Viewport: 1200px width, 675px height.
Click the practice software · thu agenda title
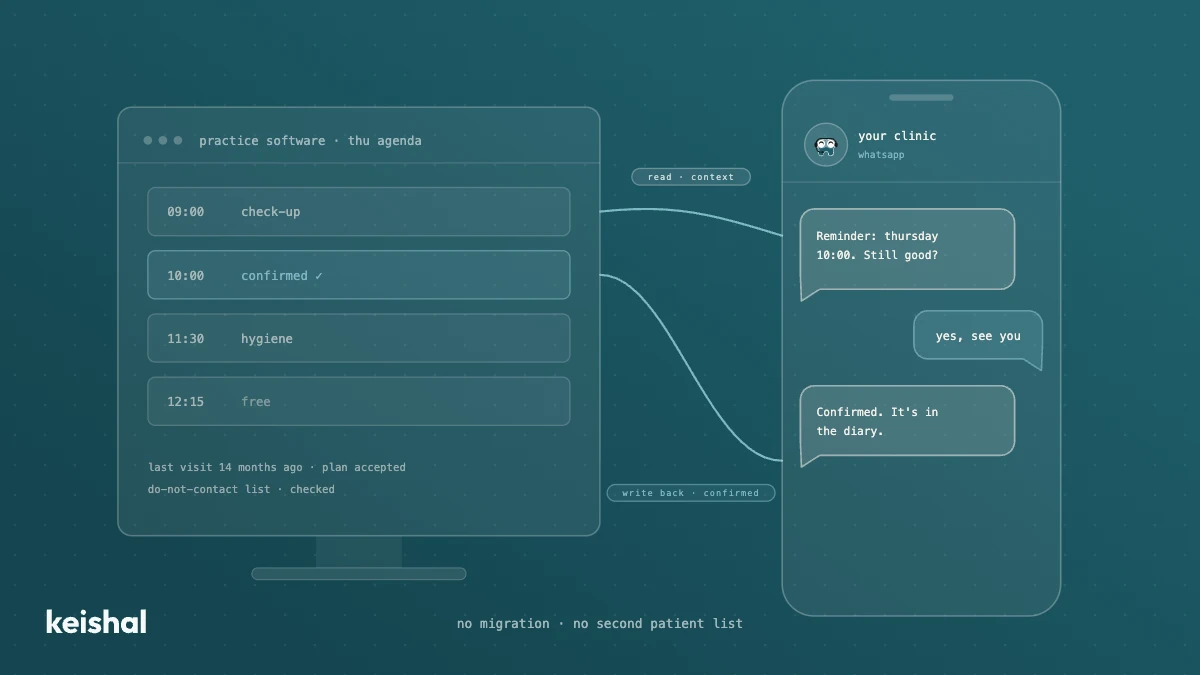pos(310,141)
